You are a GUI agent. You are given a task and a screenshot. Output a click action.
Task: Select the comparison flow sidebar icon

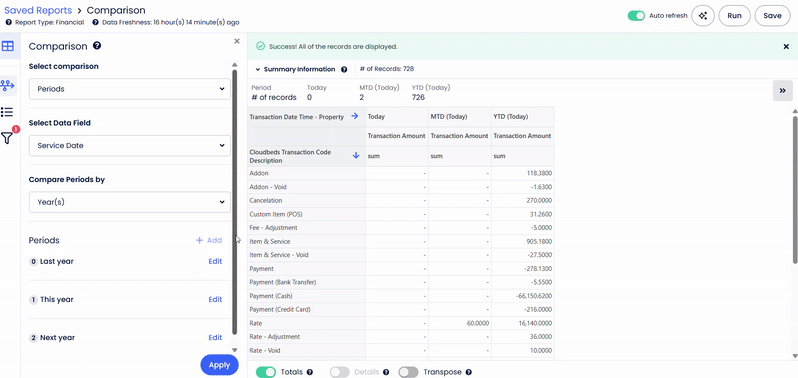click(8, 85)
